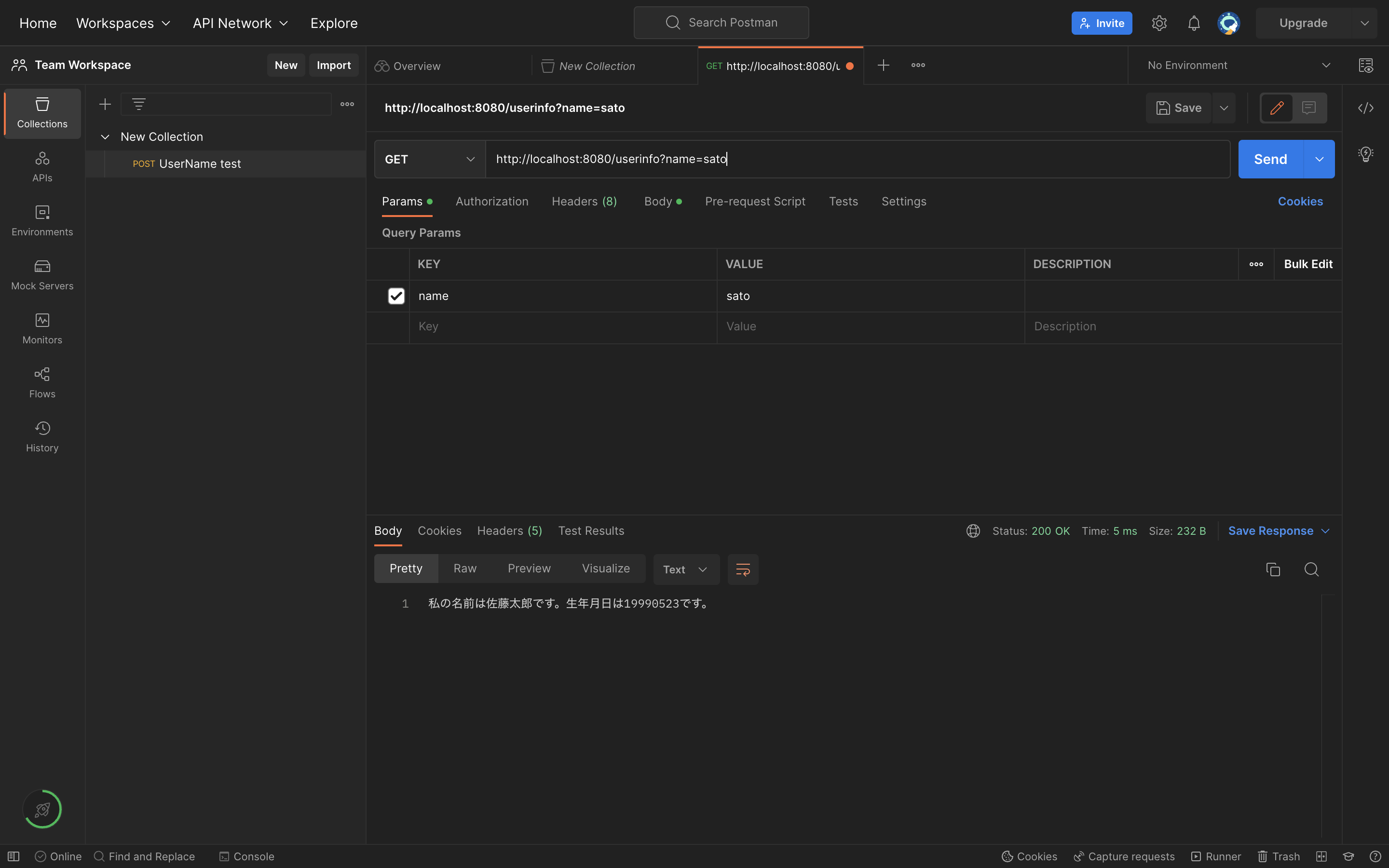Switch to the response Headers tab
The width and height of the screenshot is (1389, 868).
[509, 530]
